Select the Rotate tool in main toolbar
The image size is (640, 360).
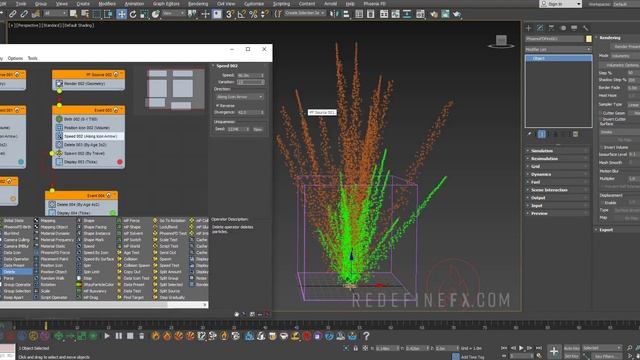[133, 14]
